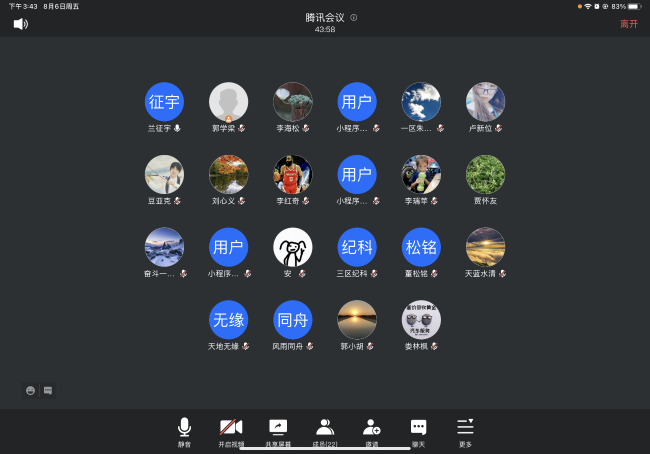
Task: Select participant 刘心义 avatar
Action: pos(228,175)
